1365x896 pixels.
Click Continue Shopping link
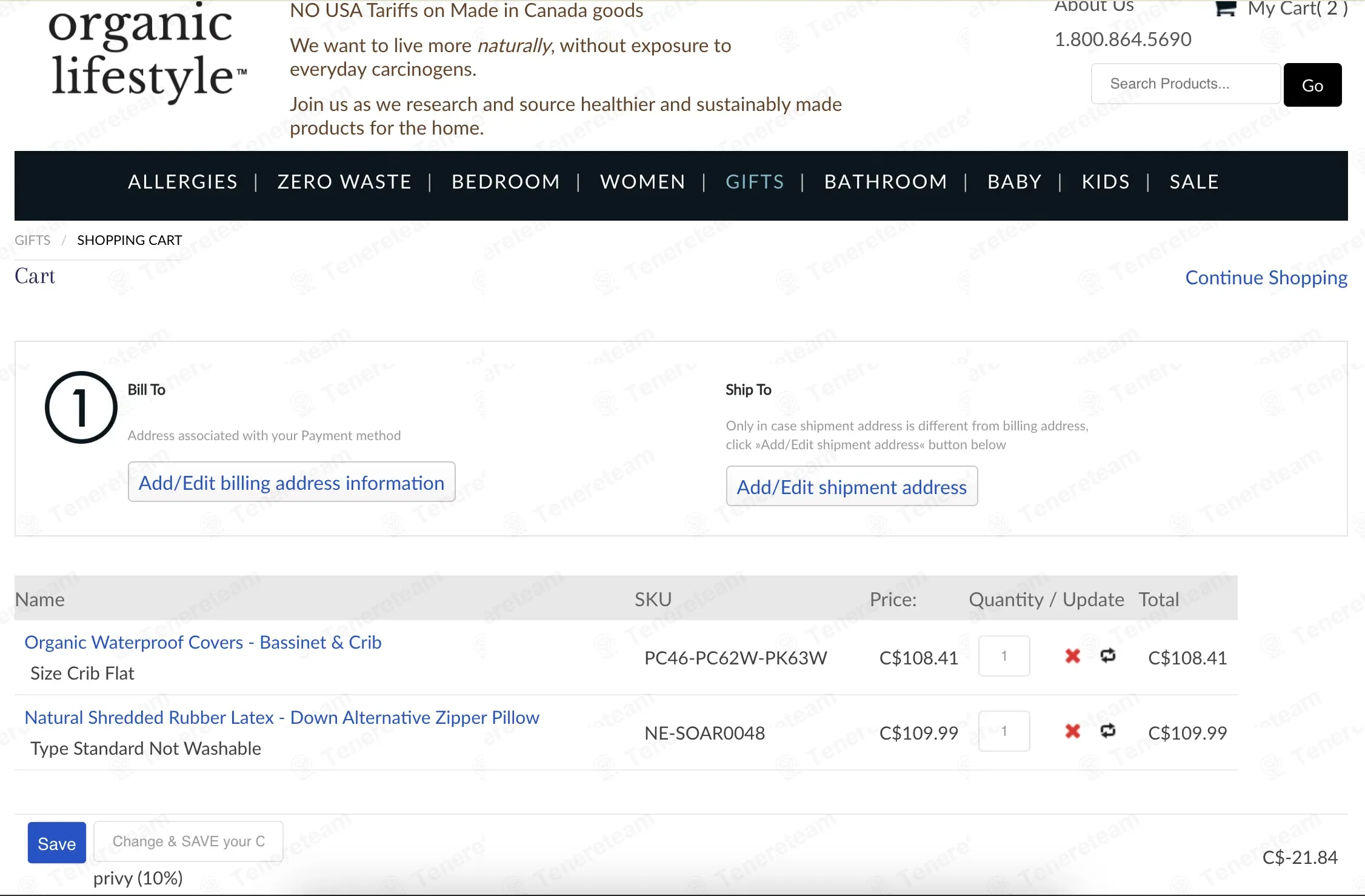(x=1266, y=278)
